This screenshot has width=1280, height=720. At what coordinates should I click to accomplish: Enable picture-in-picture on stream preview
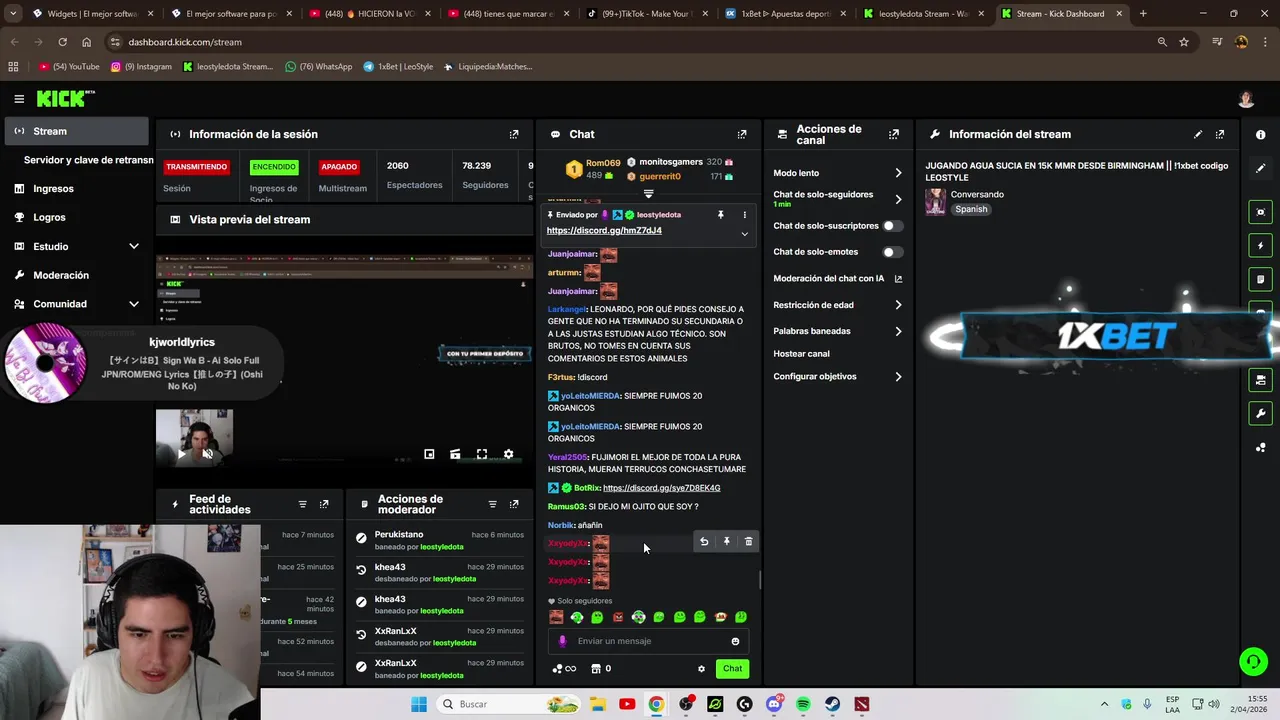point(429,454)
